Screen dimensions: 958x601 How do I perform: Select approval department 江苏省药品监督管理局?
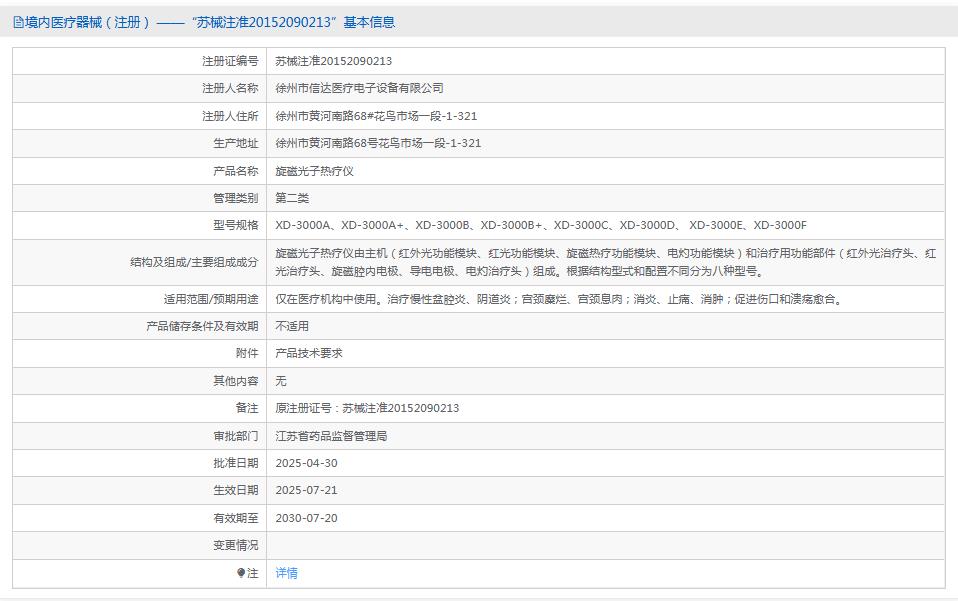[336, 435]
